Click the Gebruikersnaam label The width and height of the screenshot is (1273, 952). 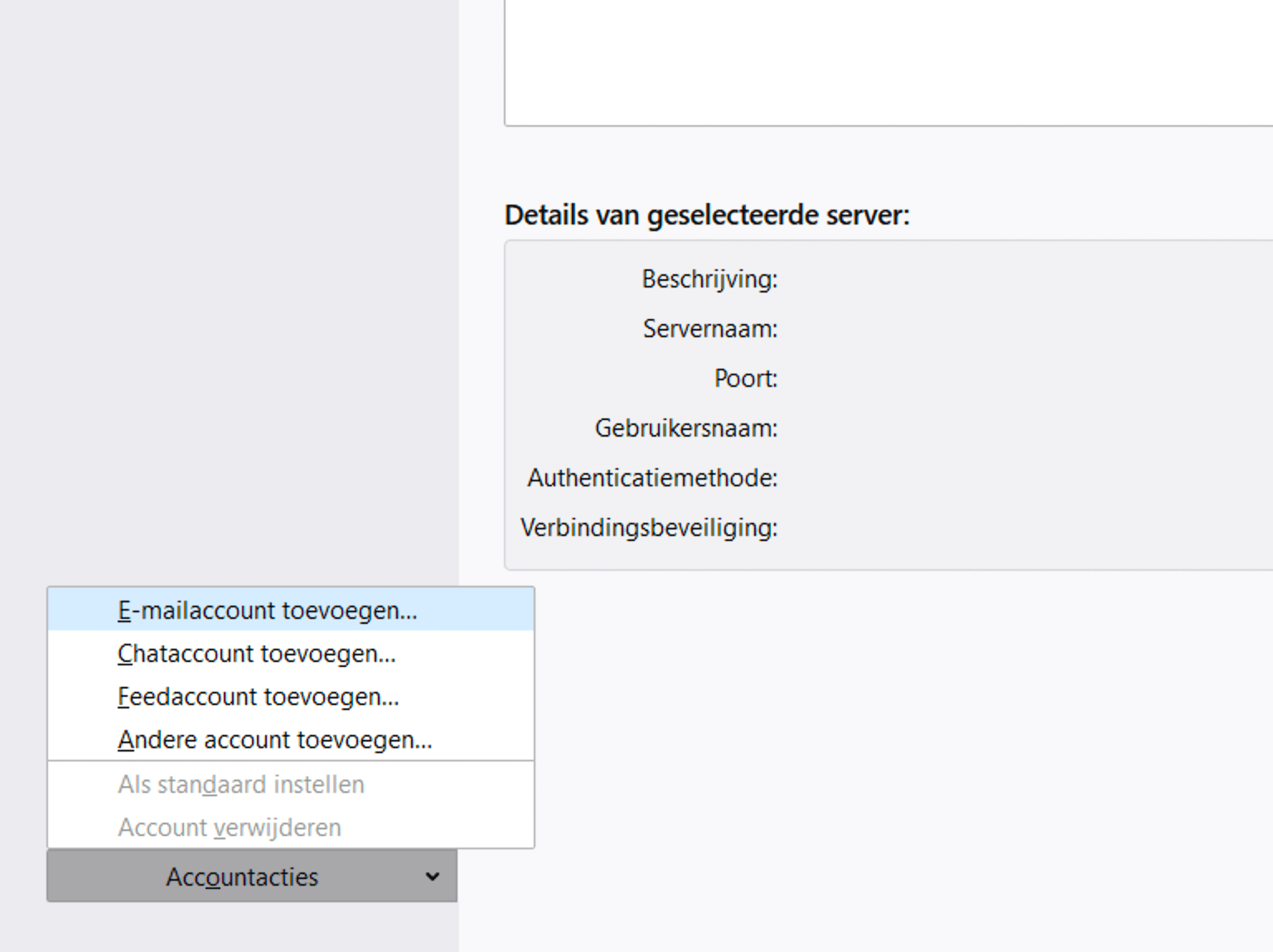[x=685, y=428]
